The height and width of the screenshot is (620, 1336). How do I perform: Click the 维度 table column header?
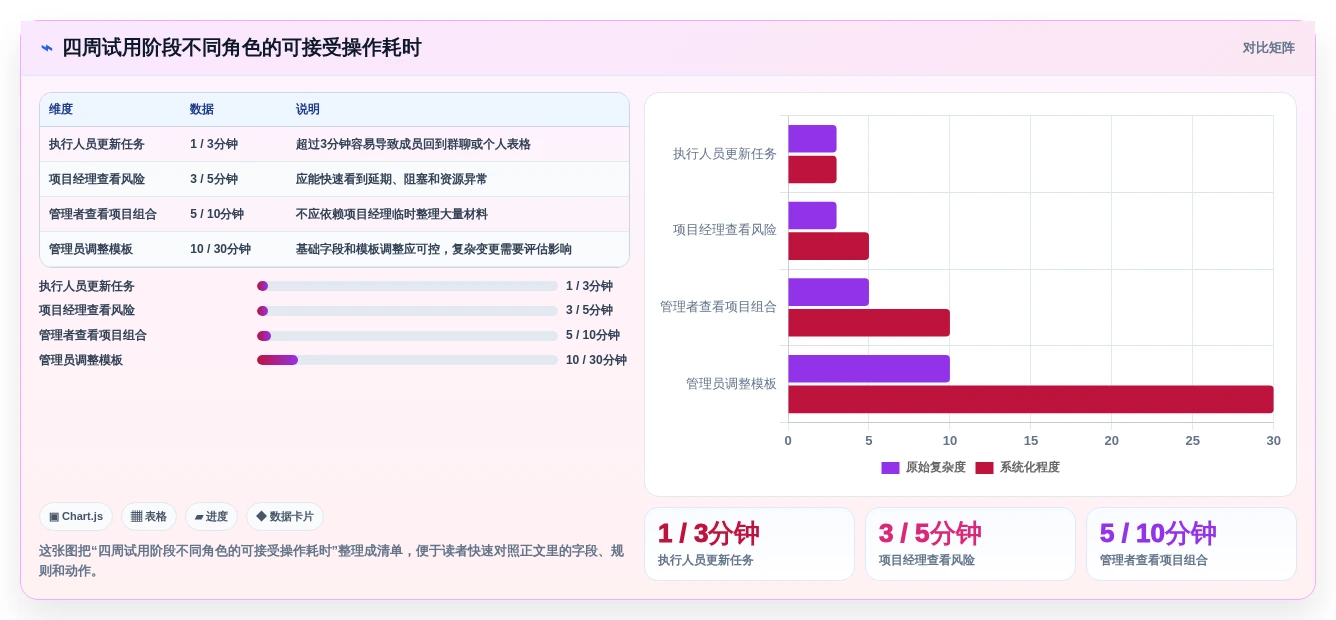coord(61,110)
